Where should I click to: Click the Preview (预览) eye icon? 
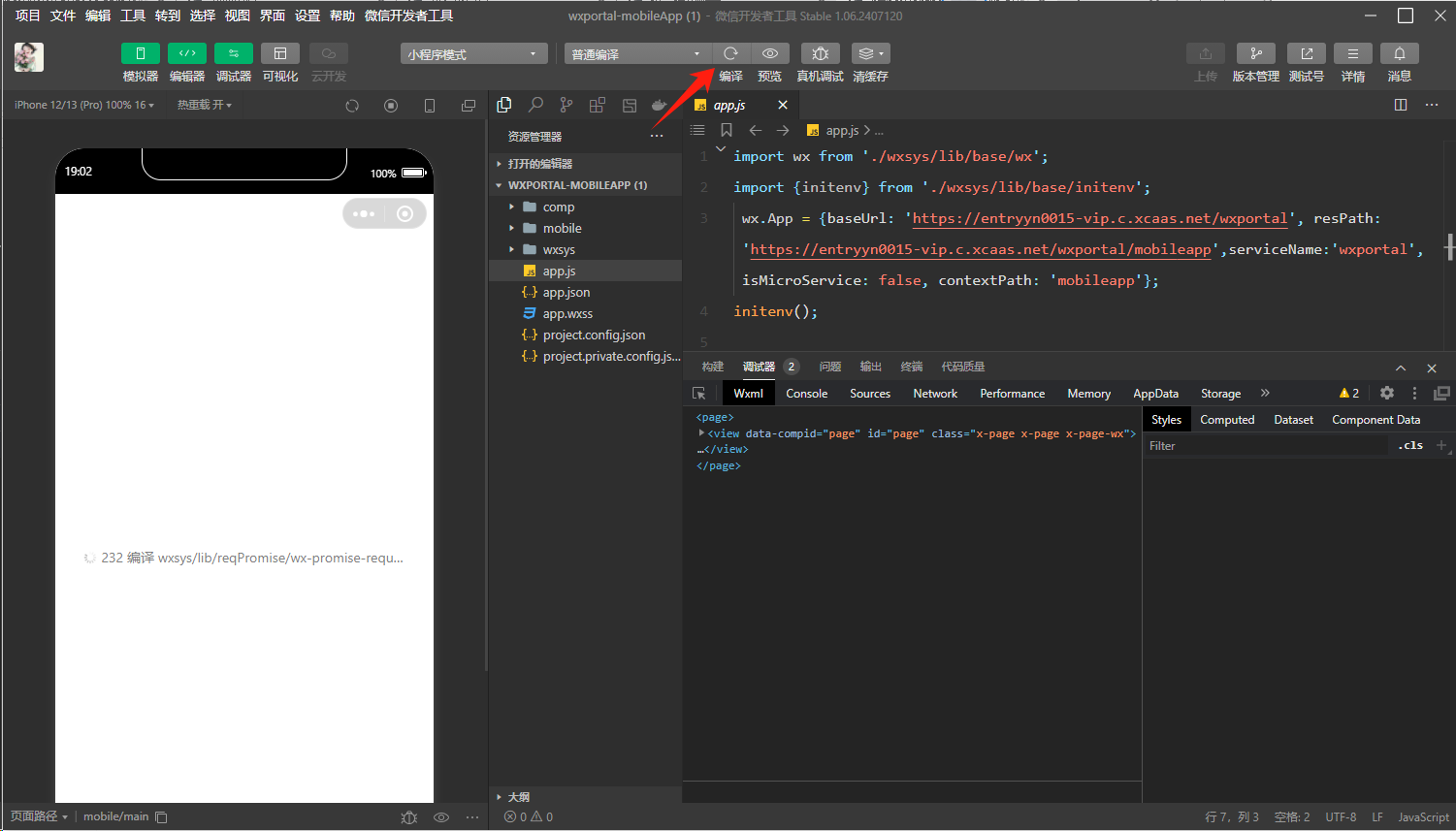pos(770,53)
